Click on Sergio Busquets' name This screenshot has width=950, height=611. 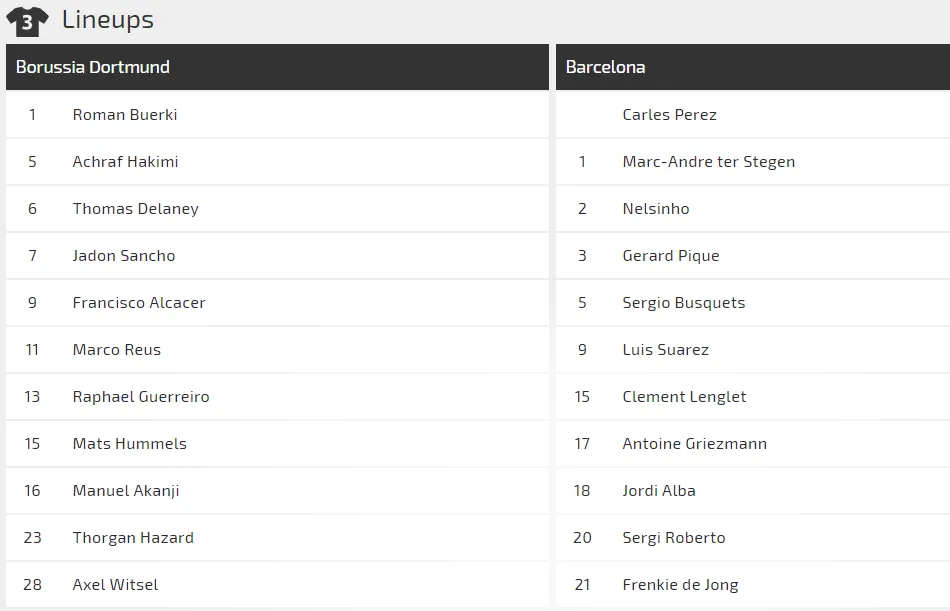click(x=683, y=303)
